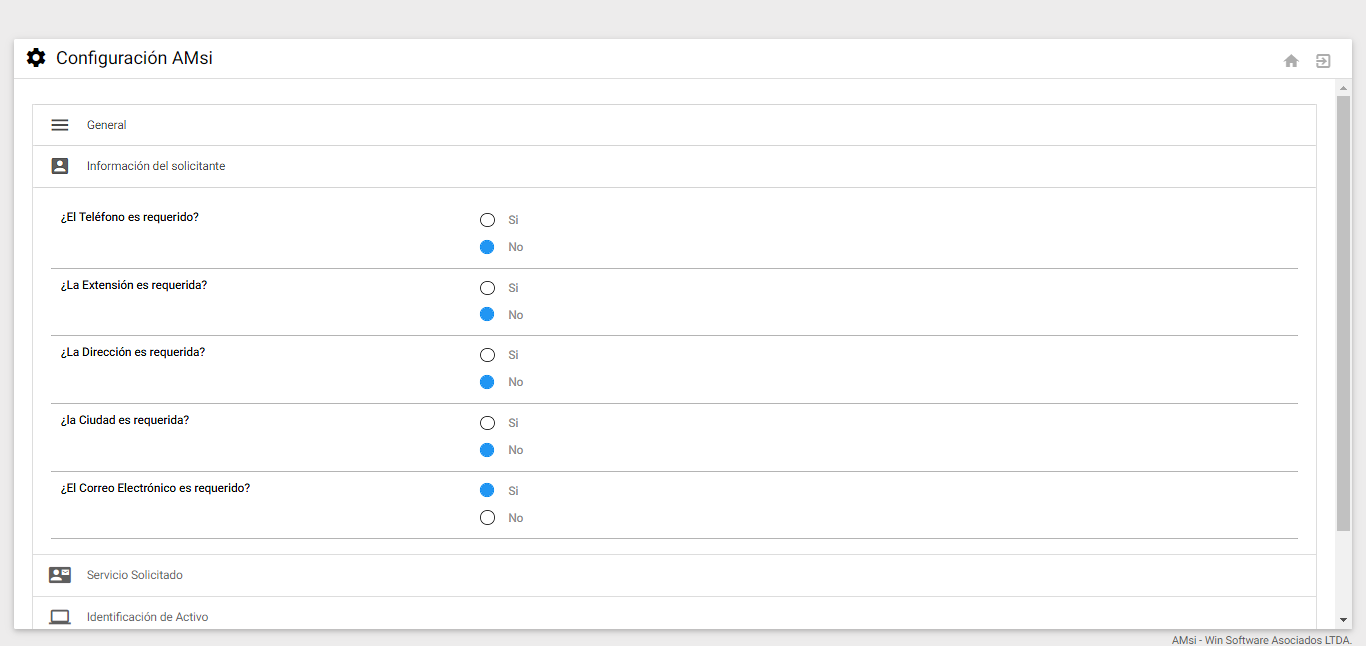This screenshot has width=1366, height=646.
Task: Set Ciudad requerida to Si
Action: pyautogui.click(x=487, y=423)
